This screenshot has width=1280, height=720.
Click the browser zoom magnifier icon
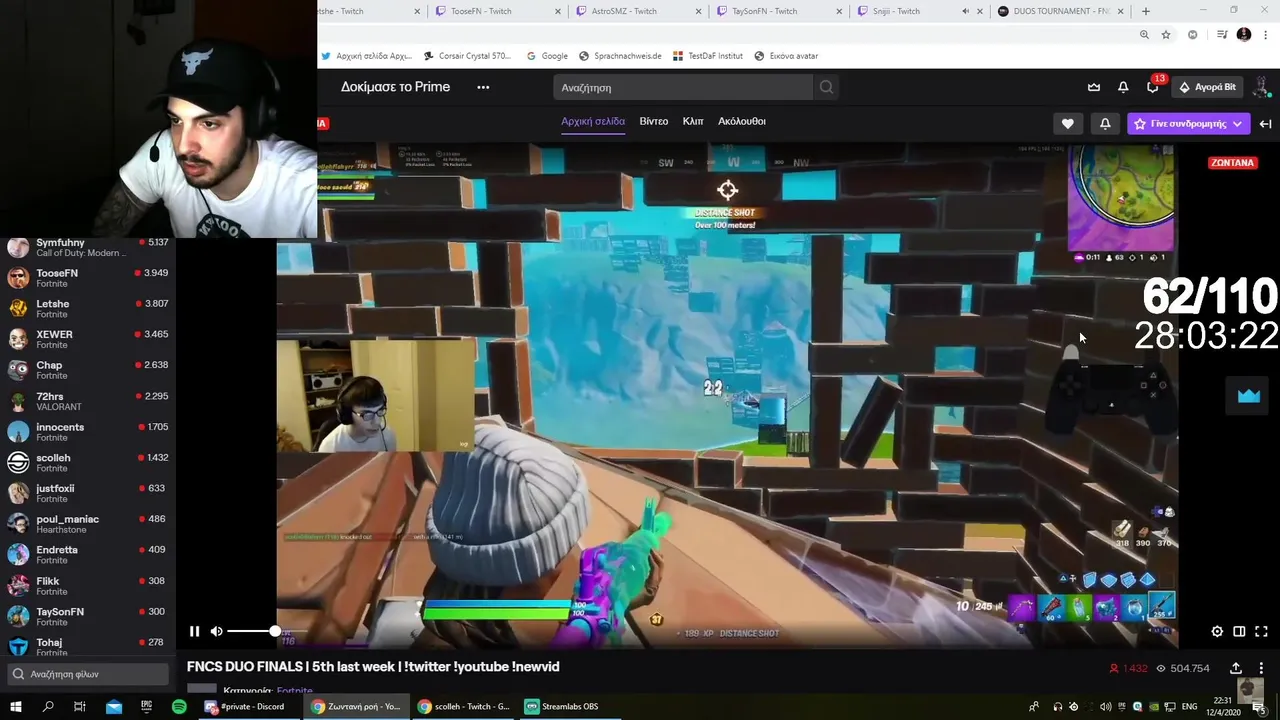[1144, 35]
